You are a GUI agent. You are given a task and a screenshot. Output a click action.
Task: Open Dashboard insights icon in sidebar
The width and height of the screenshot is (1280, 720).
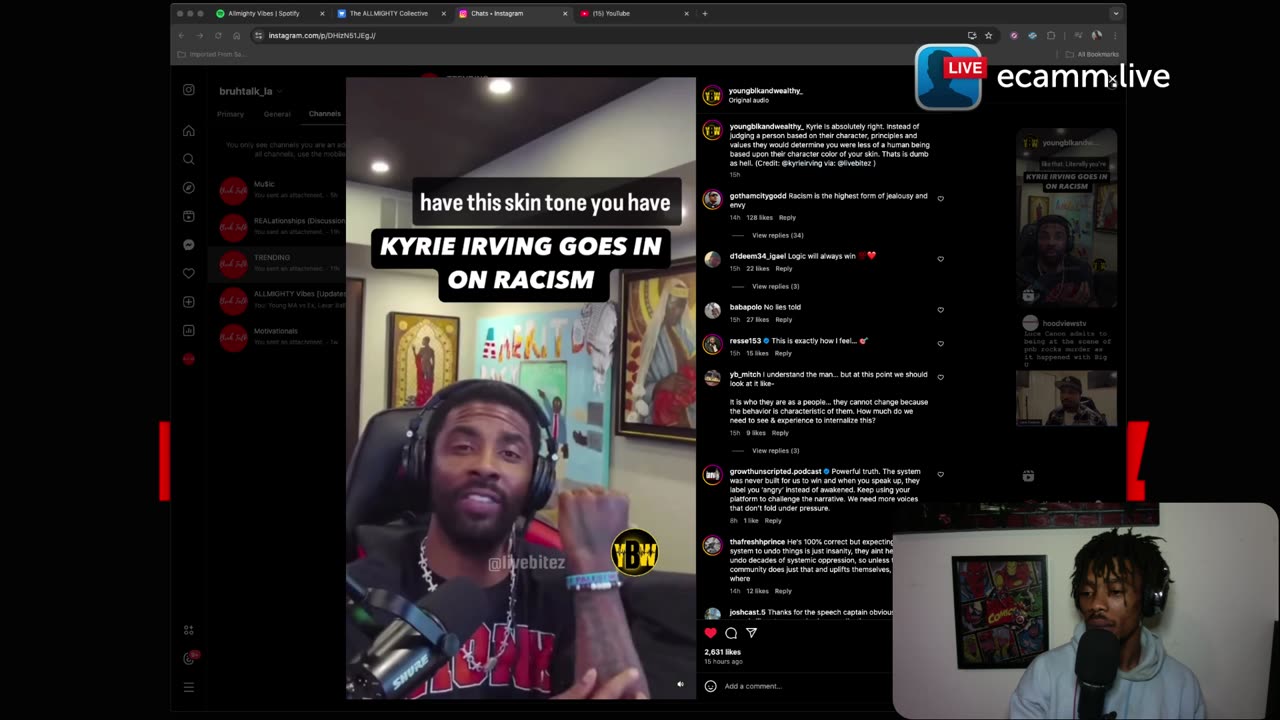[188, 330]
